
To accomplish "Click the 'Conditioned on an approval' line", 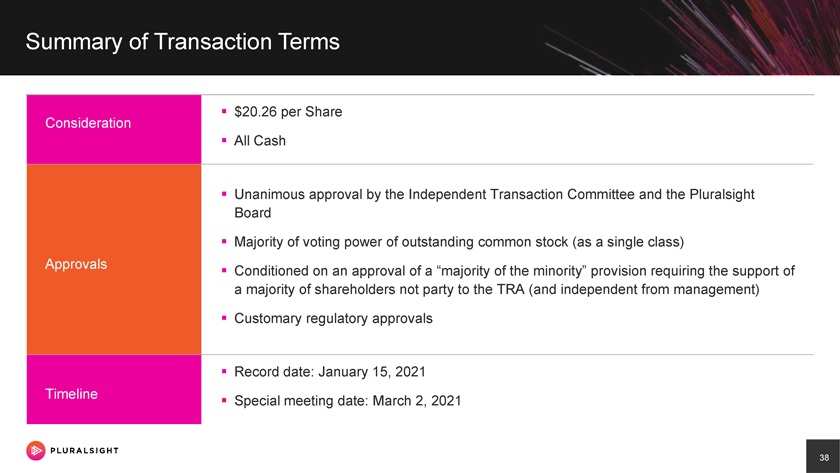I will click(514, 270).
